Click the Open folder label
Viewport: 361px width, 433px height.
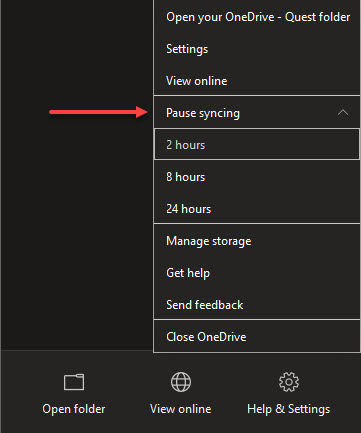[x=74, y=409]
